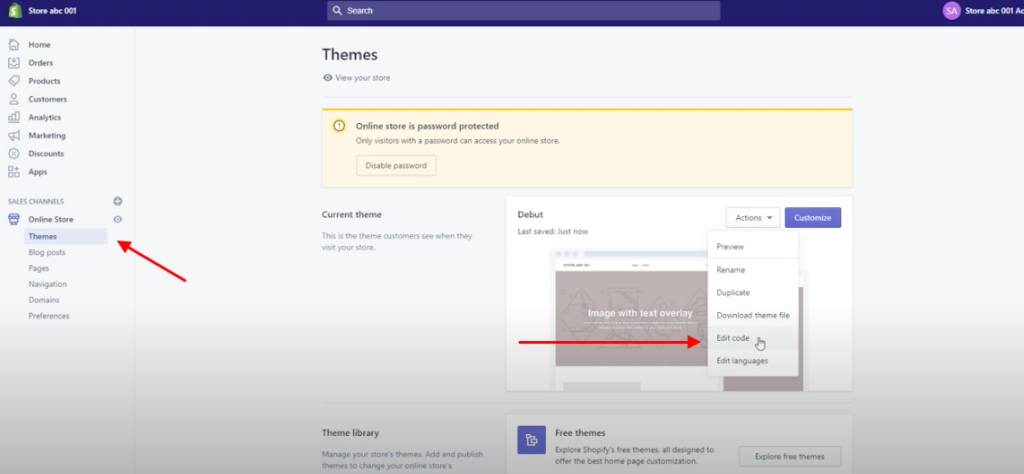Click the Explore free themes button

790,456
